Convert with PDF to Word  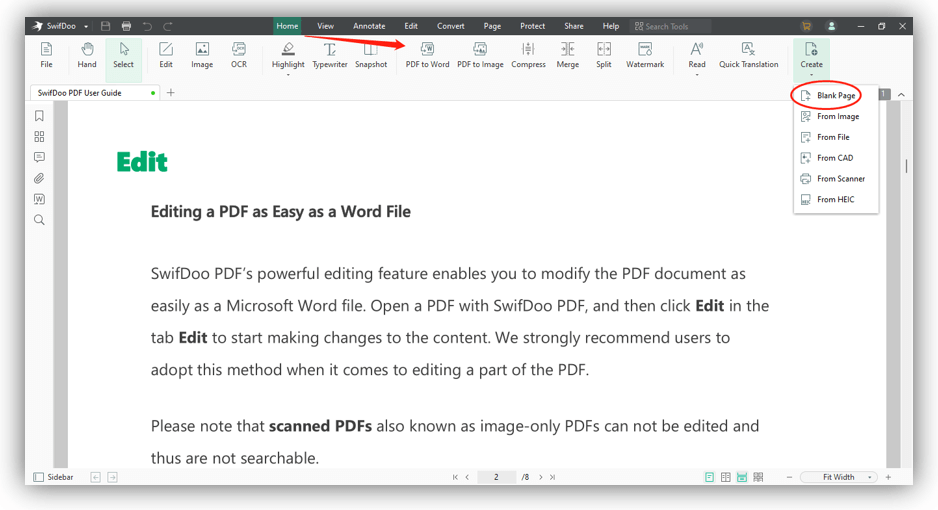(x=427, y=56)
